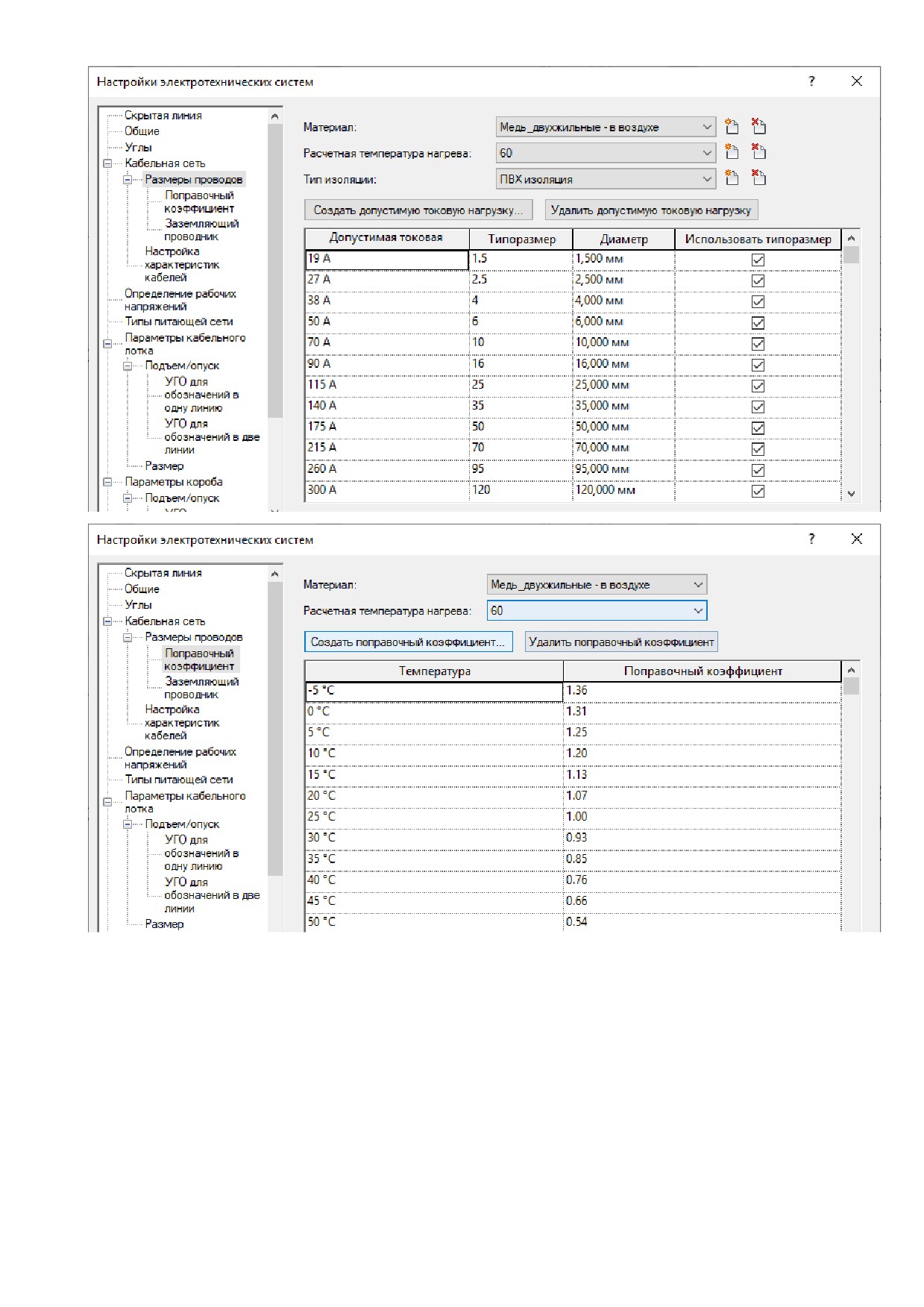
Task: Click the delete material icon with red X
Action: click(x=758, y=127)
